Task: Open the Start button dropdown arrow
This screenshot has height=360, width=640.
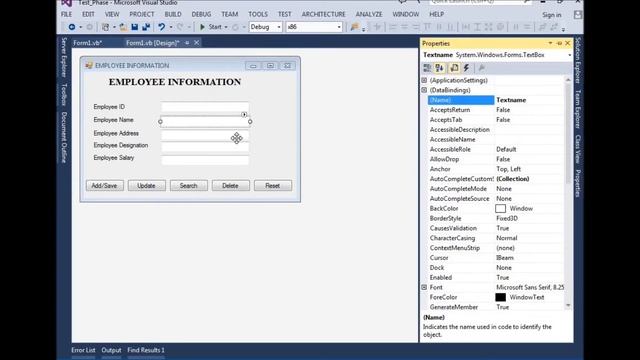Action: tap(226, 27)
